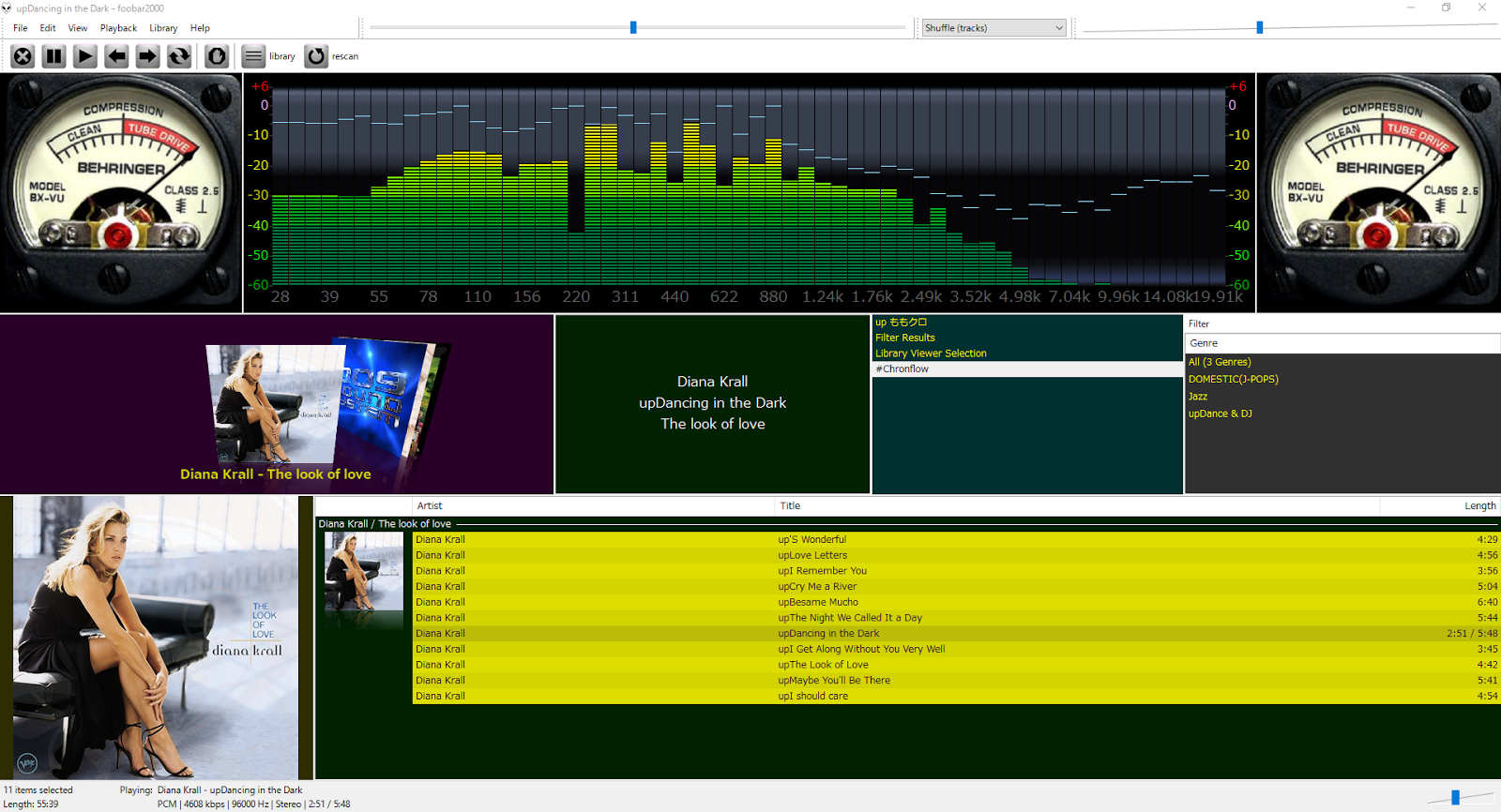Select the track 'upThe Look of Love' in the playlist
The image size is (1501, 812).
956,665
